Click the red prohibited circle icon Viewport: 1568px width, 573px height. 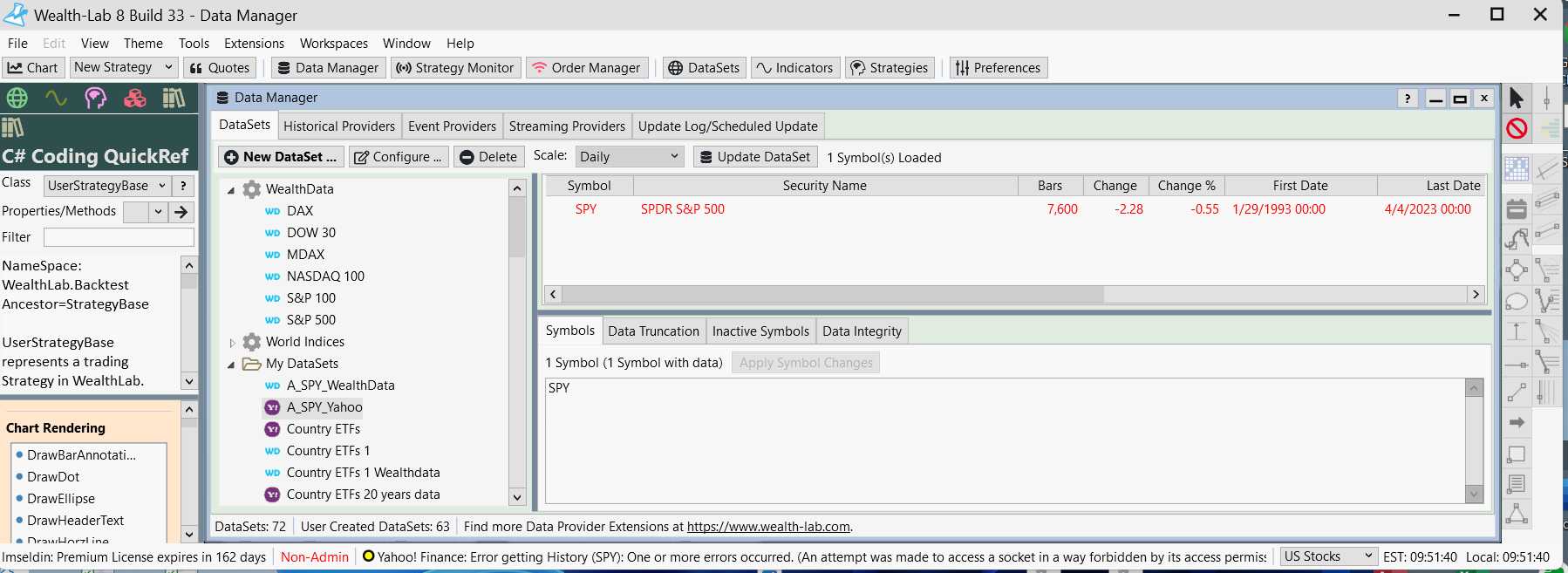coord(1517,129)
